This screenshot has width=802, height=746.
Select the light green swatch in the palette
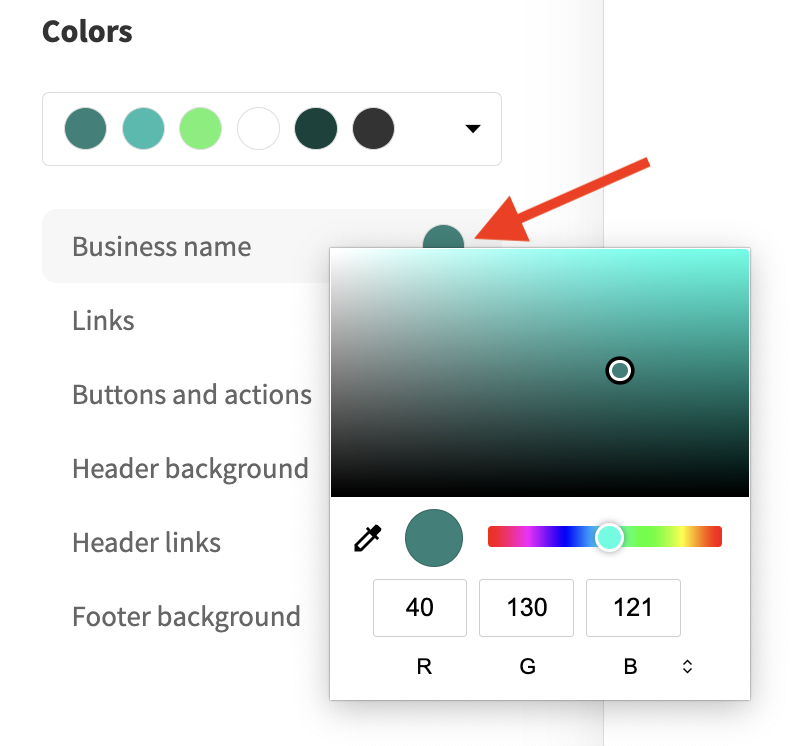click(x=200, y=129)
